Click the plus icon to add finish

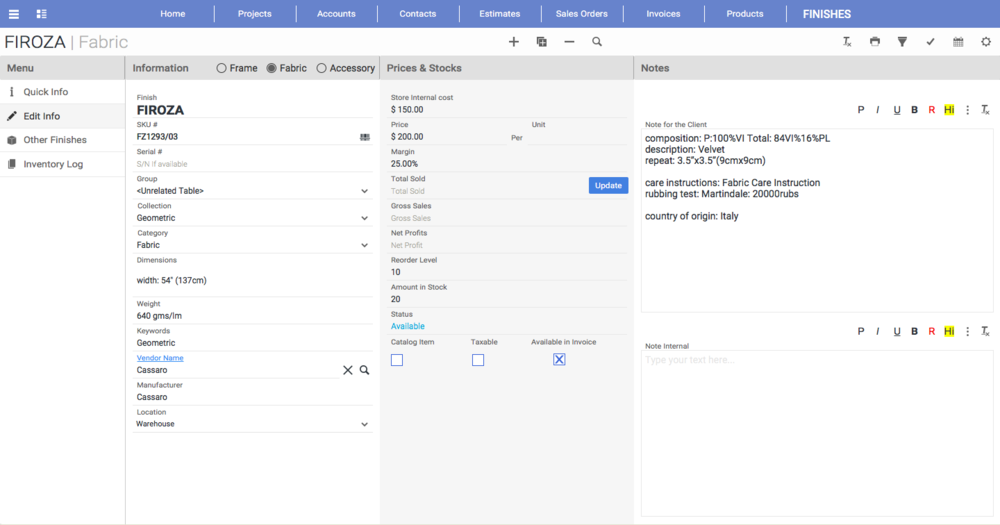click(514, 42)
